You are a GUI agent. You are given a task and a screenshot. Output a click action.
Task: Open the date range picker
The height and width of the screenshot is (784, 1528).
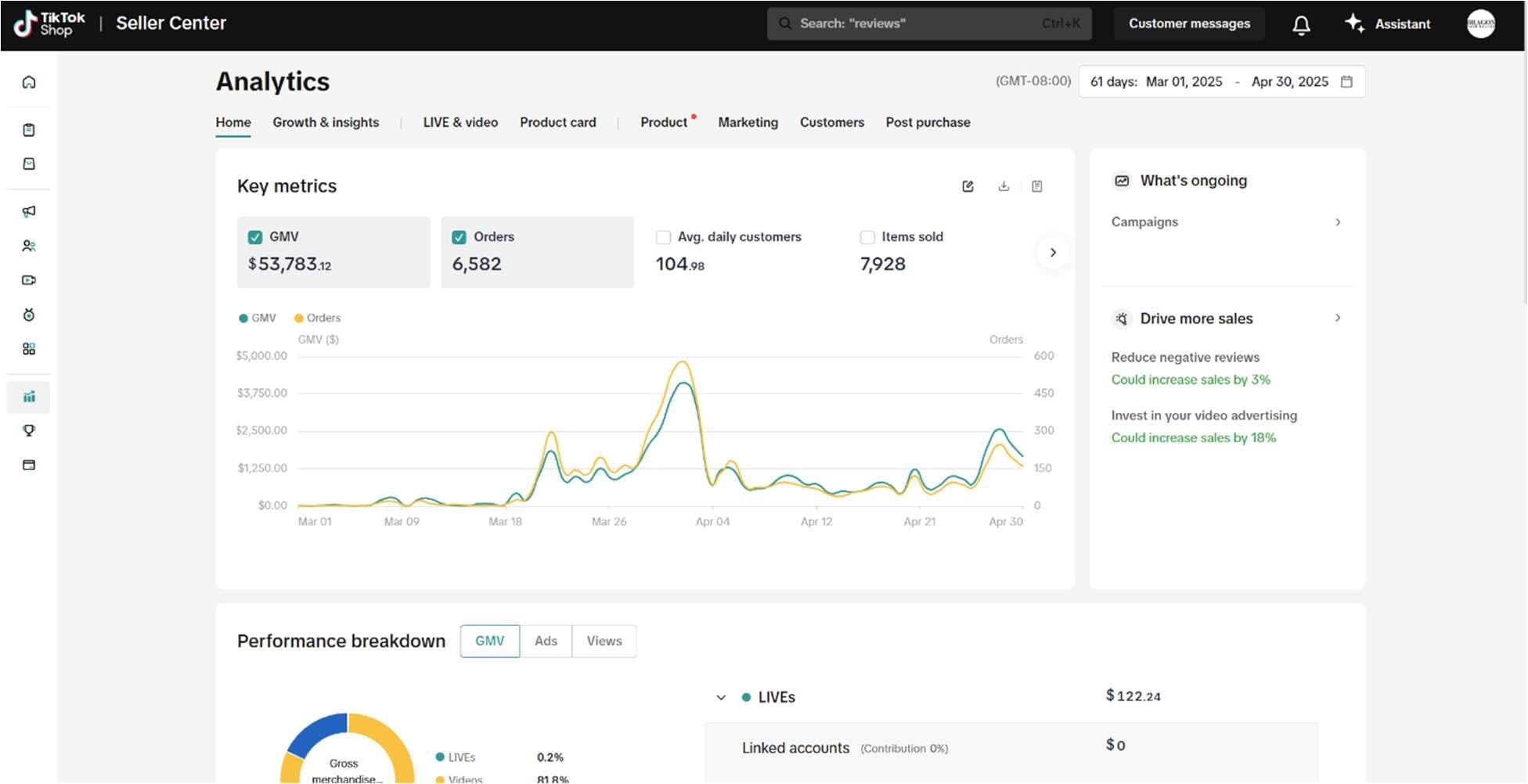(x=1221, y=81)
